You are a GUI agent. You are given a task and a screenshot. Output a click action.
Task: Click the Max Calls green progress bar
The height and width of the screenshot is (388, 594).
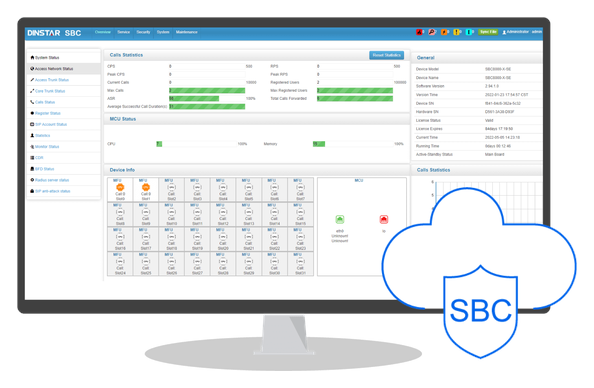coord(207,91)
